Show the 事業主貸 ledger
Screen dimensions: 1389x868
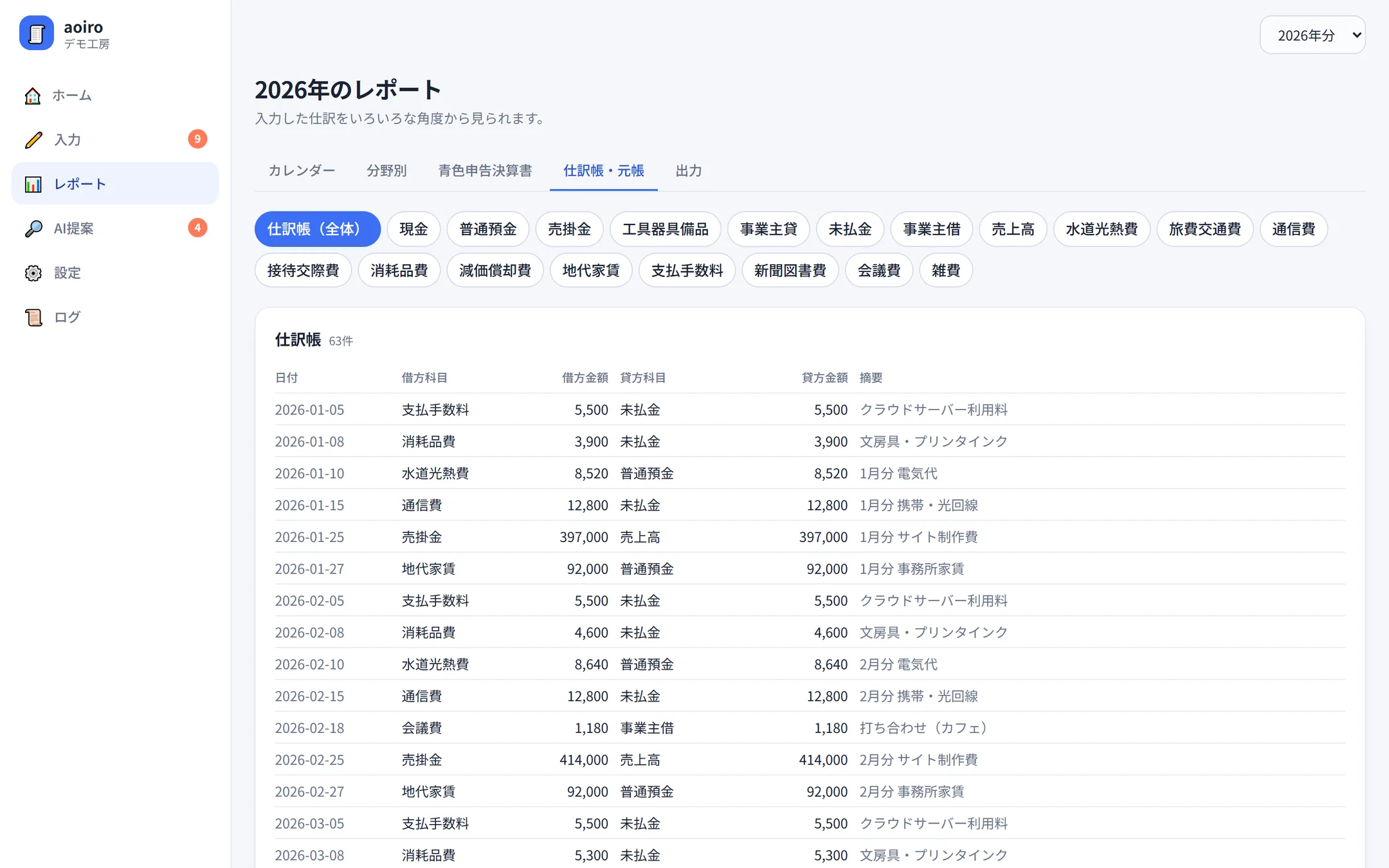tap(768, 229)
